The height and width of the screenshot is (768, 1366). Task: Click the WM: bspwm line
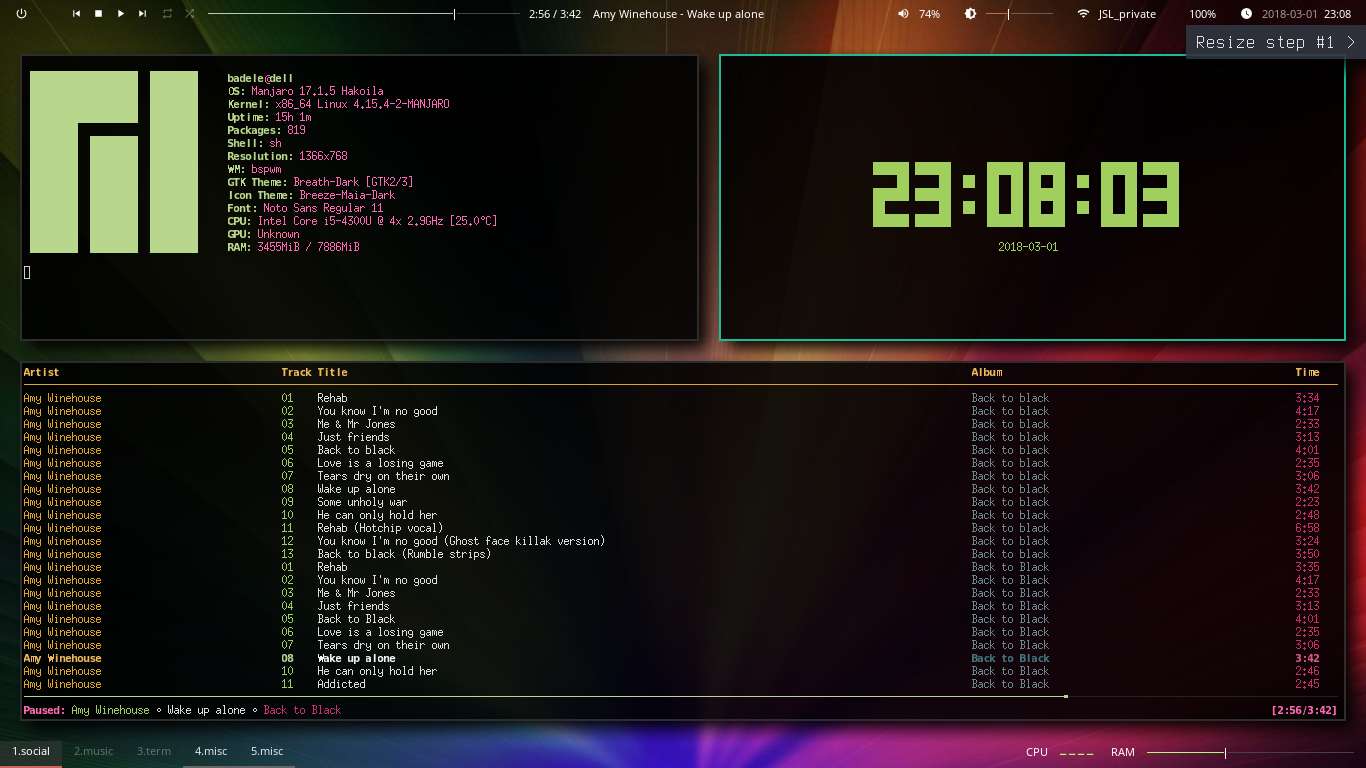(x=254, y=169)
